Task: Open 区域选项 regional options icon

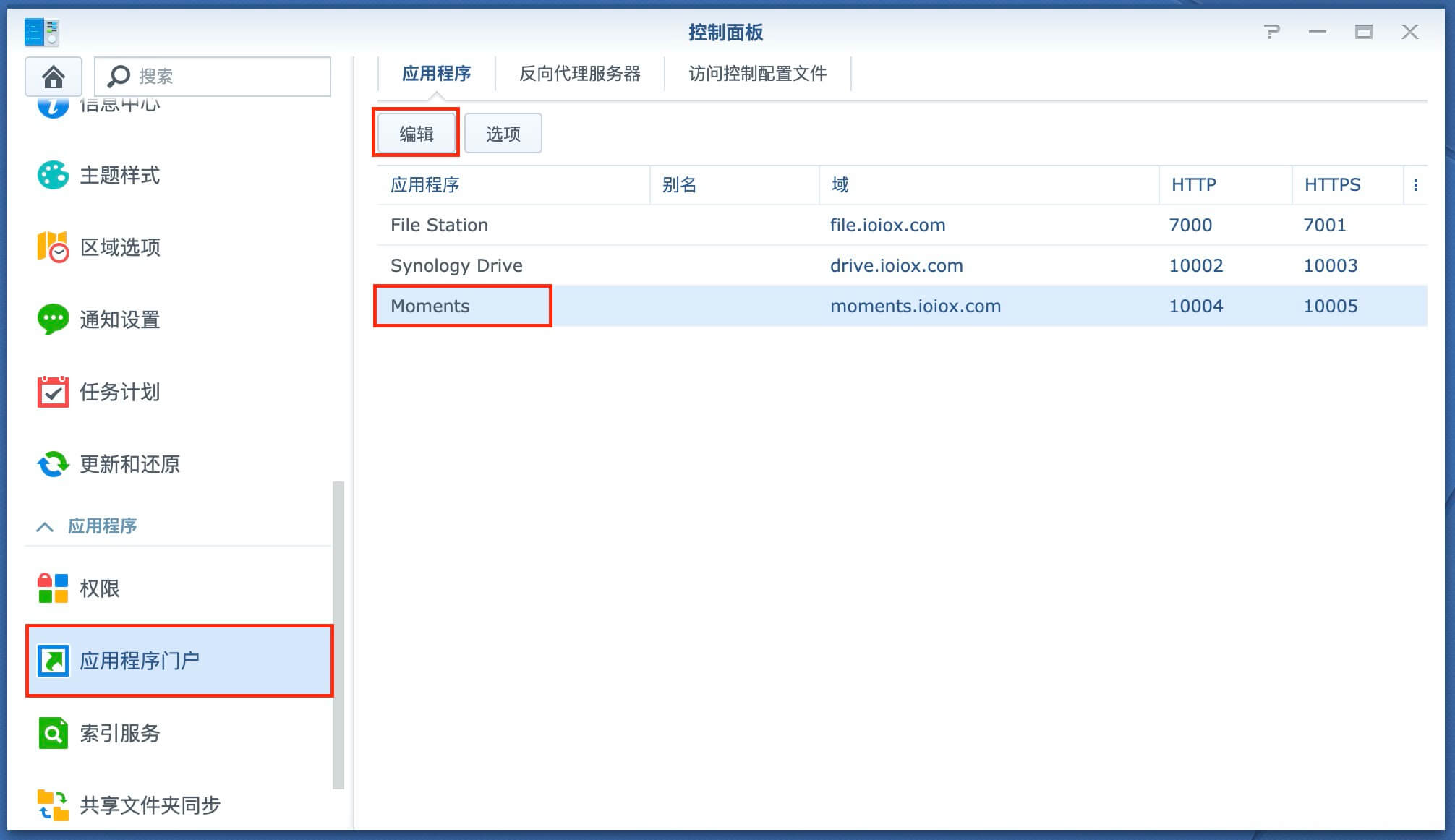Action: point(53,247)
